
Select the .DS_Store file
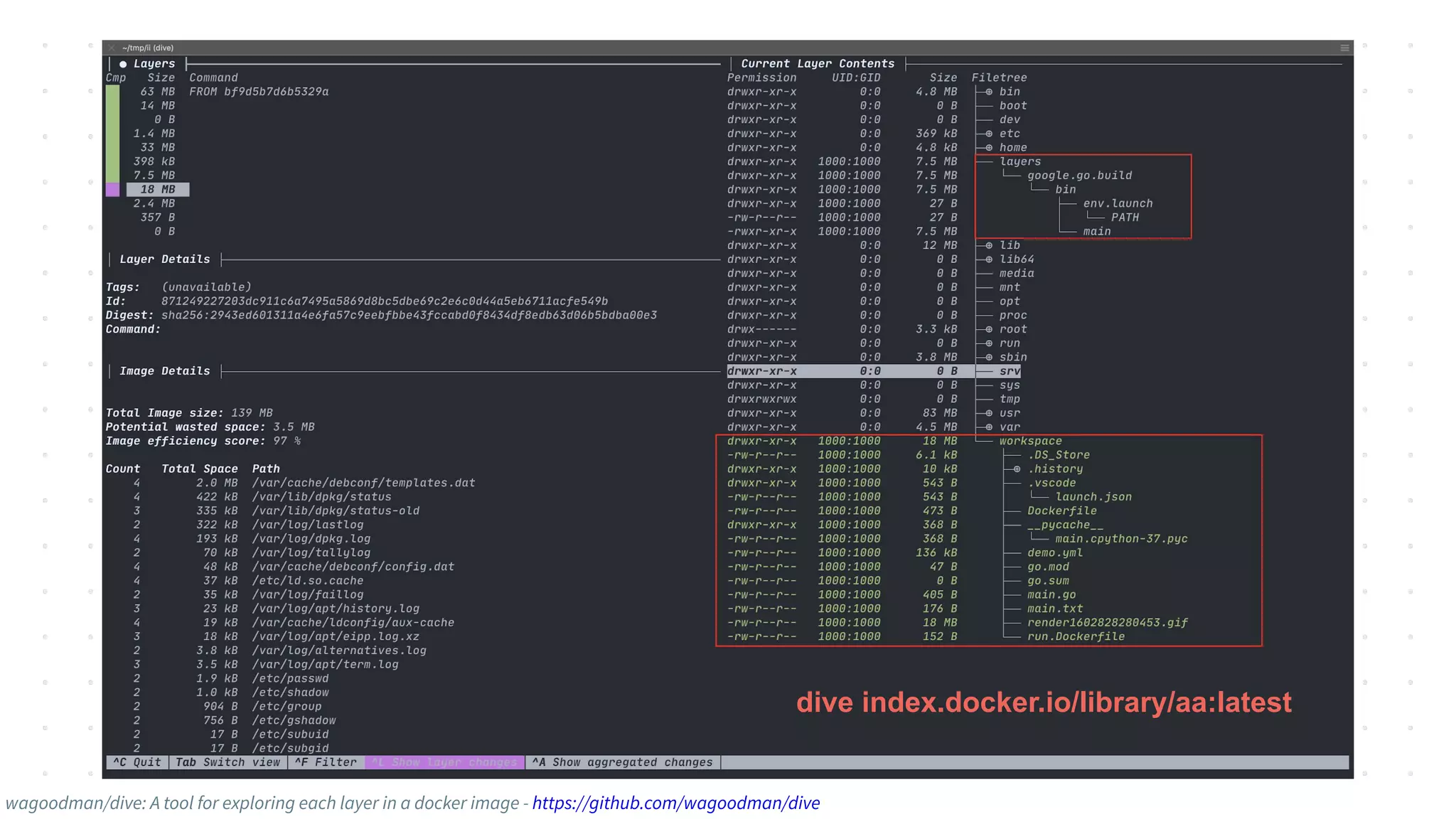click(1059, 455)
